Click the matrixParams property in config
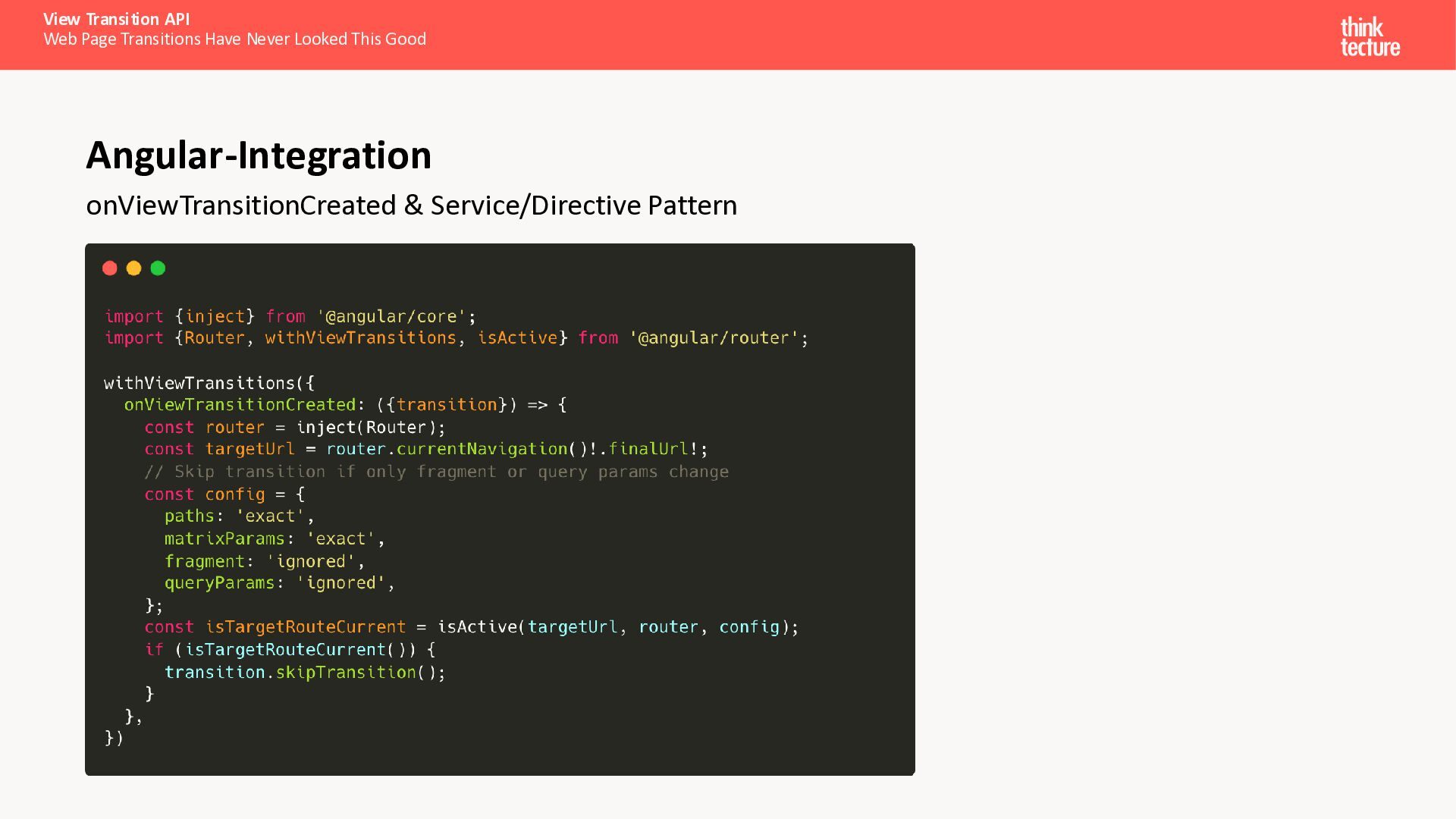Image resolution: width=1456 pixels, height=819 pixels. point(224,539)
